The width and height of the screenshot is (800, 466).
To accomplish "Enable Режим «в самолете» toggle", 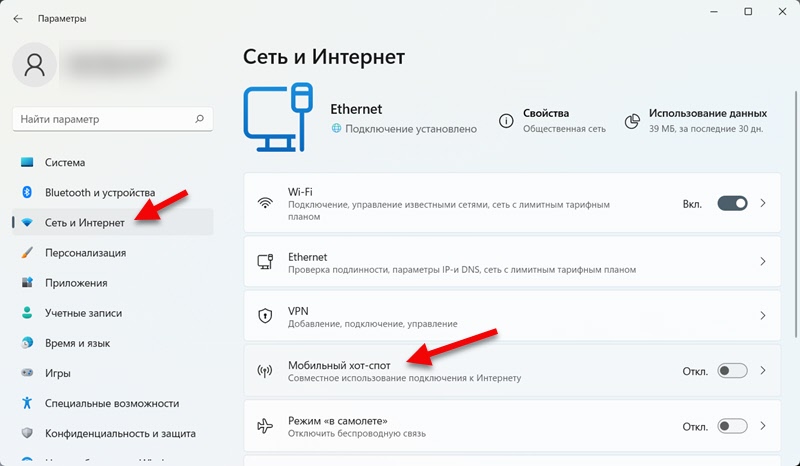I will pyautogui.click(x=732, y=427).
